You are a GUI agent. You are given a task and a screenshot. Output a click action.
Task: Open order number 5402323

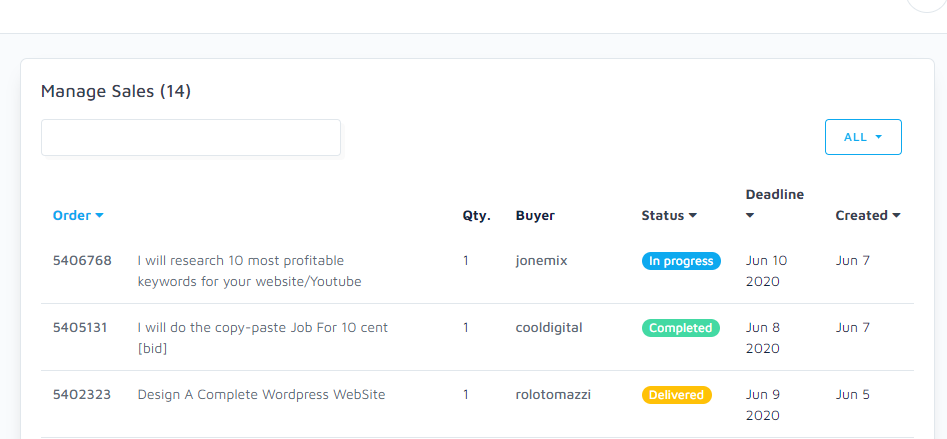tap(82, 395)
